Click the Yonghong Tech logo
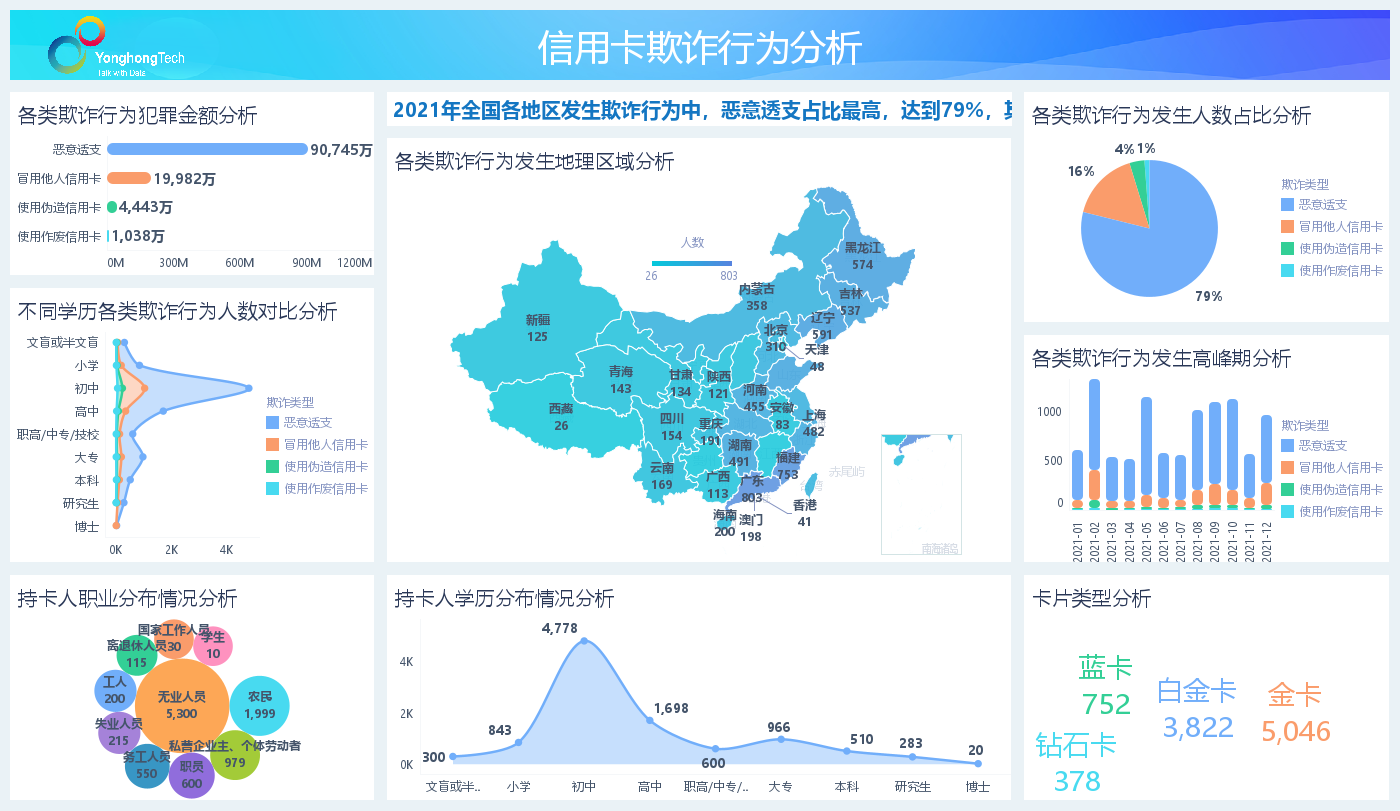 115,46
